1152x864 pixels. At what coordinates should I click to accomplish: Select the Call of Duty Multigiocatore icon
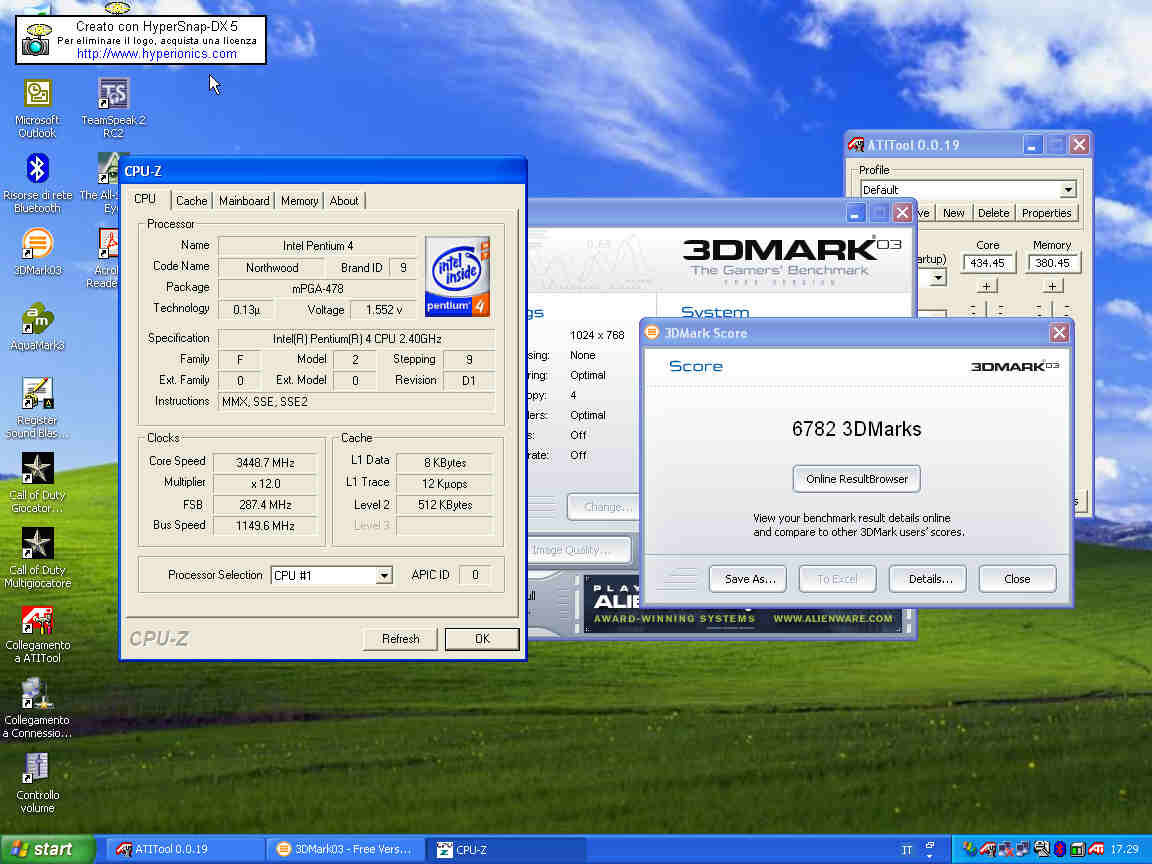coord(37,557)
